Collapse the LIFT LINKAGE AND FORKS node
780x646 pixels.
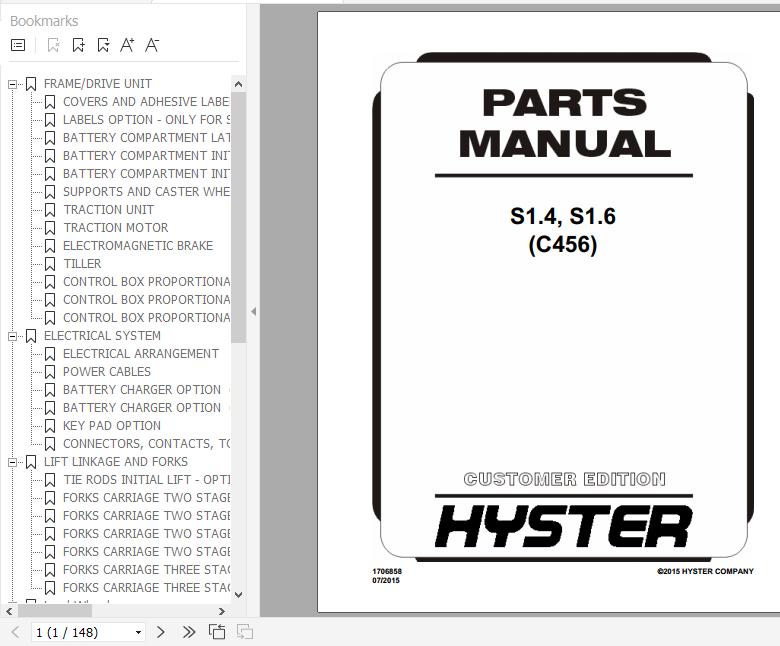pos(12,462)
